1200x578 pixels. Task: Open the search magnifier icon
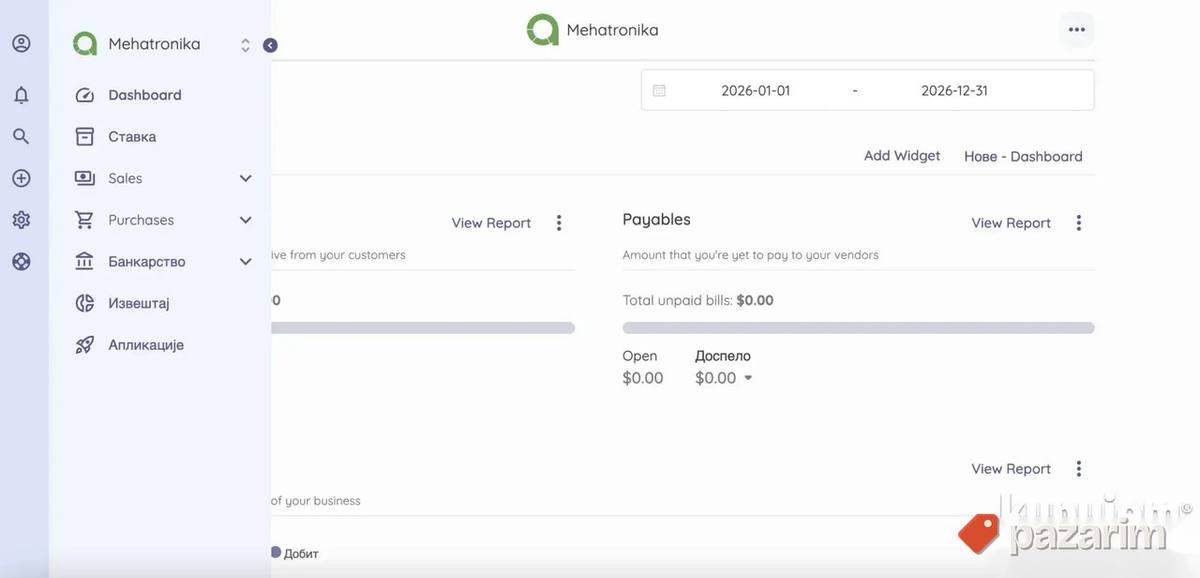(21, 136)
